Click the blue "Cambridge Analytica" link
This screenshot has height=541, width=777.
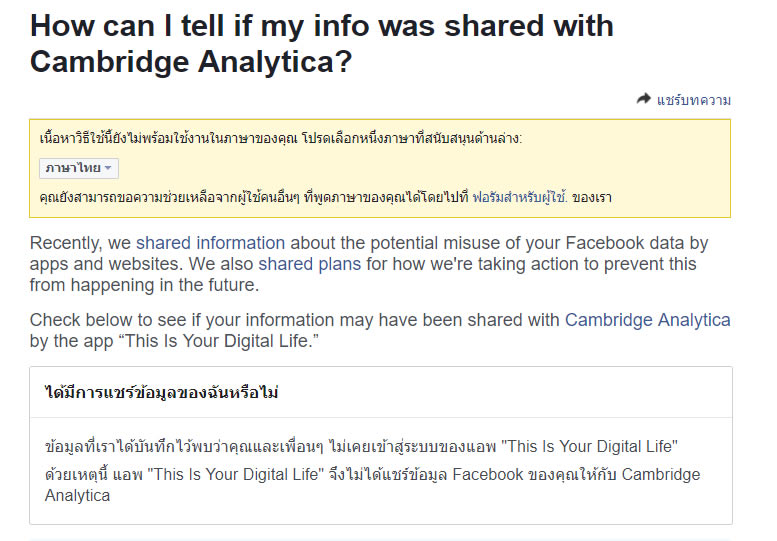coord(647,320)
